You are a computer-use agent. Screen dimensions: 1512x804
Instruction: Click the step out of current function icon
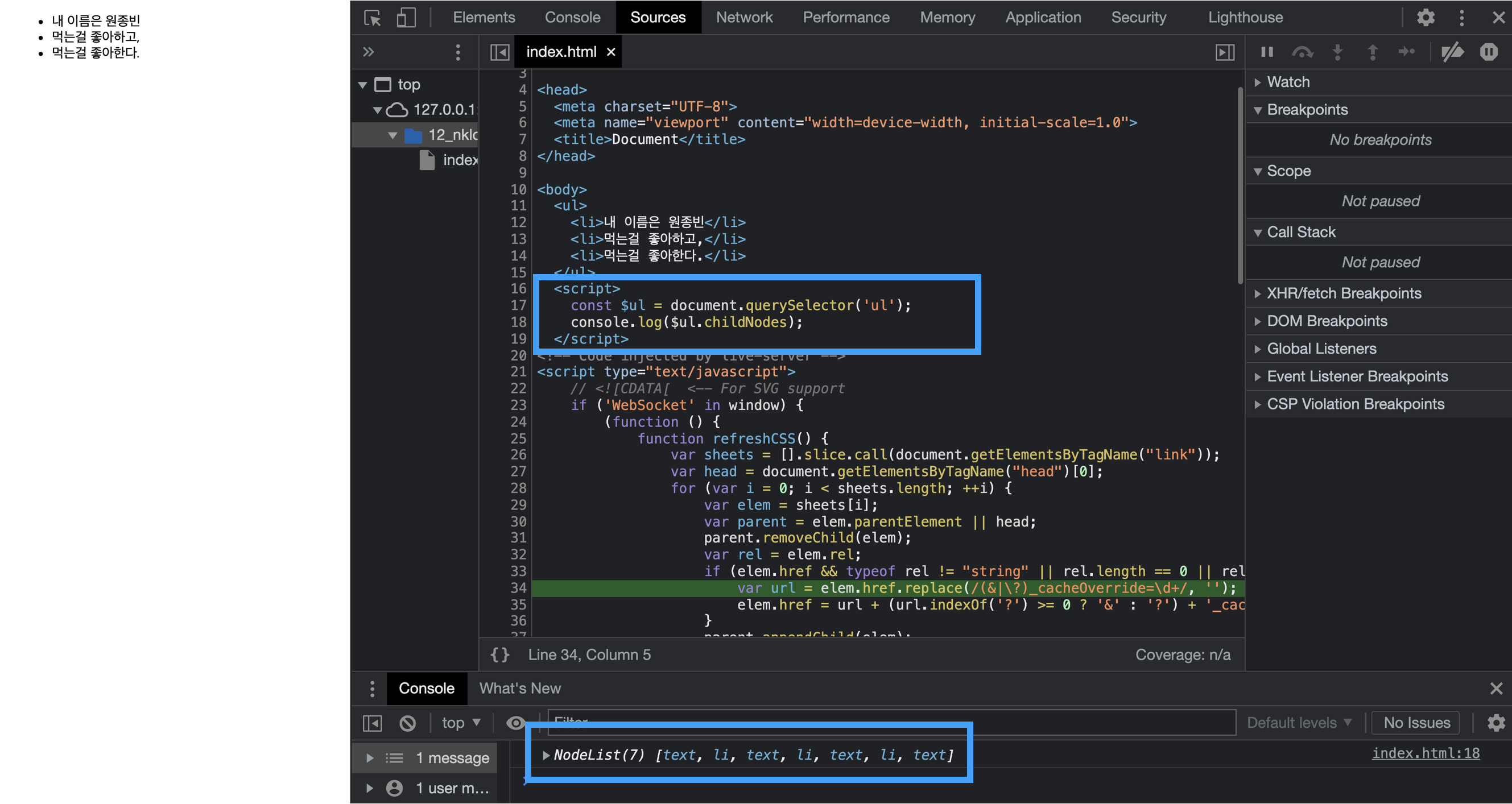(1371, 53)
